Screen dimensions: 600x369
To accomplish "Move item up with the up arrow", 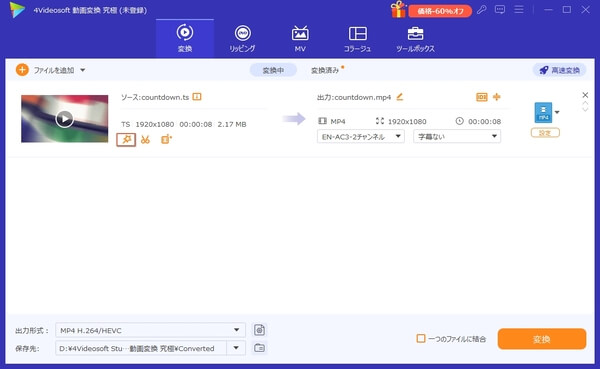I will click(585, 103).
